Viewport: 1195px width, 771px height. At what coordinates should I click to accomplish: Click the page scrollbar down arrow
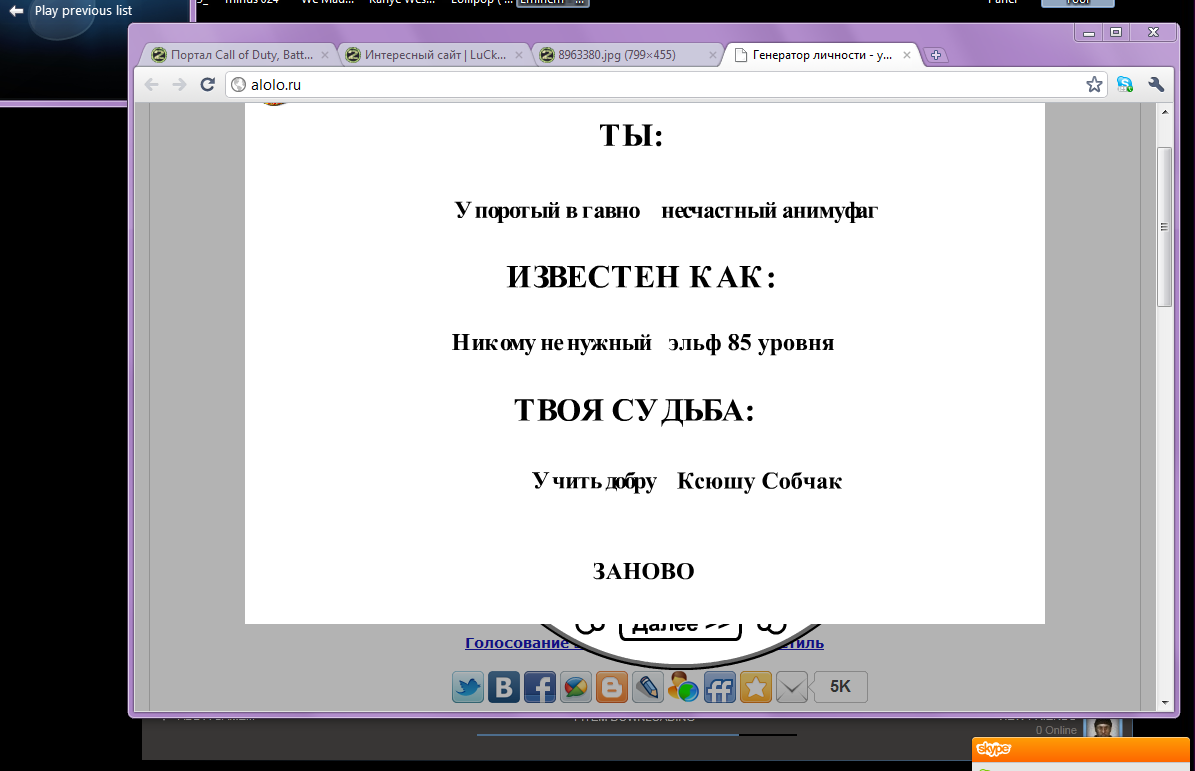click(1165, 702)
